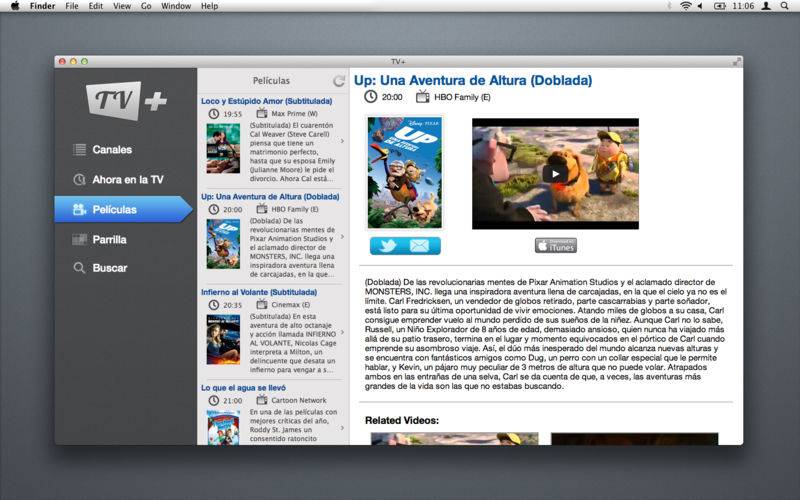Select the Películas sidebar item
The height and width of the screenshot is (500, 800).
[123, 209]
